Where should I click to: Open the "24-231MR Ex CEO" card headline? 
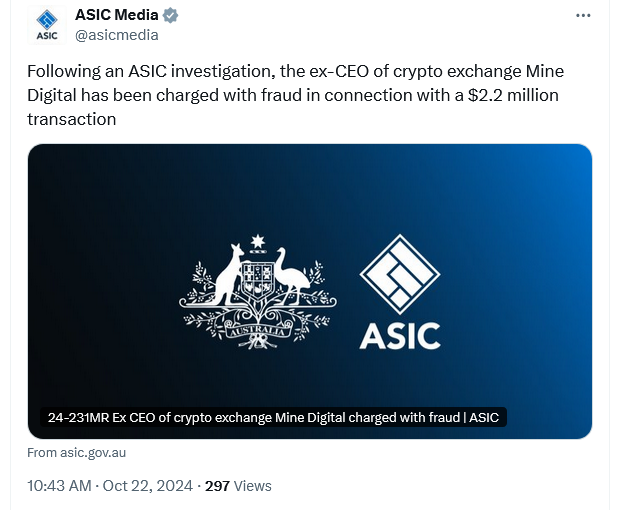pos(273,417)
